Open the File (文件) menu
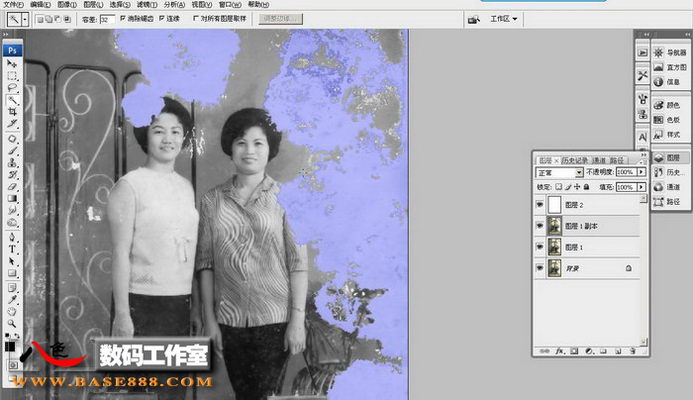Screen dimensions: 693x400 click(13, 4)
